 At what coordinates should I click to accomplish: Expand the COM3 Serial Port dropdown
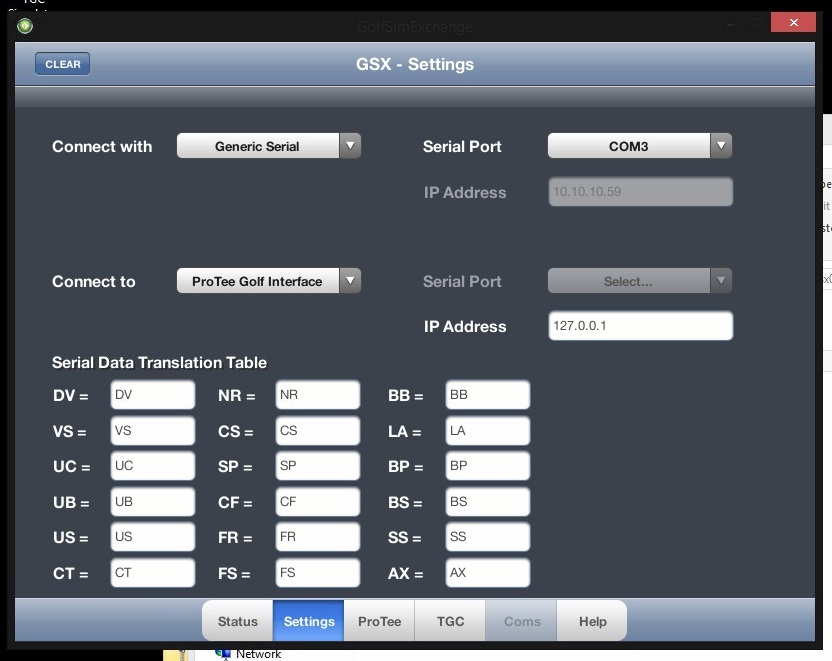pyautogui.click(x=639, y=146)
